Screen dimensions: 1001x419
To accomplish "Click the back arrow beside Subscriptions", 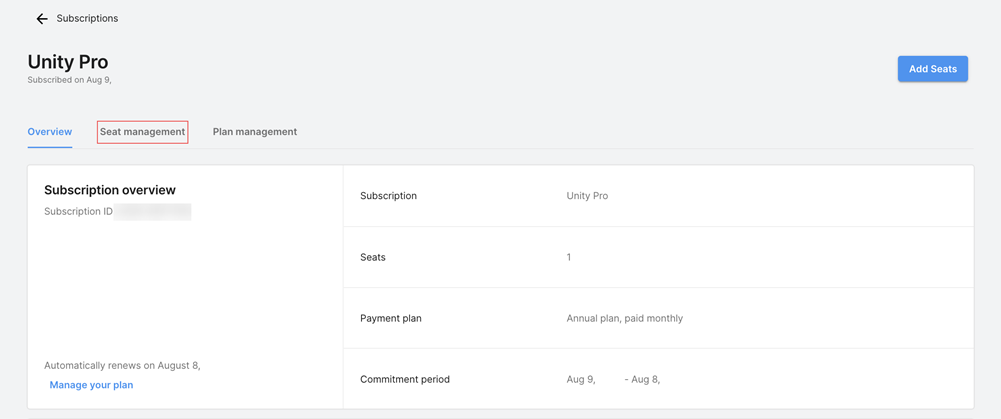I will [42, 19].
